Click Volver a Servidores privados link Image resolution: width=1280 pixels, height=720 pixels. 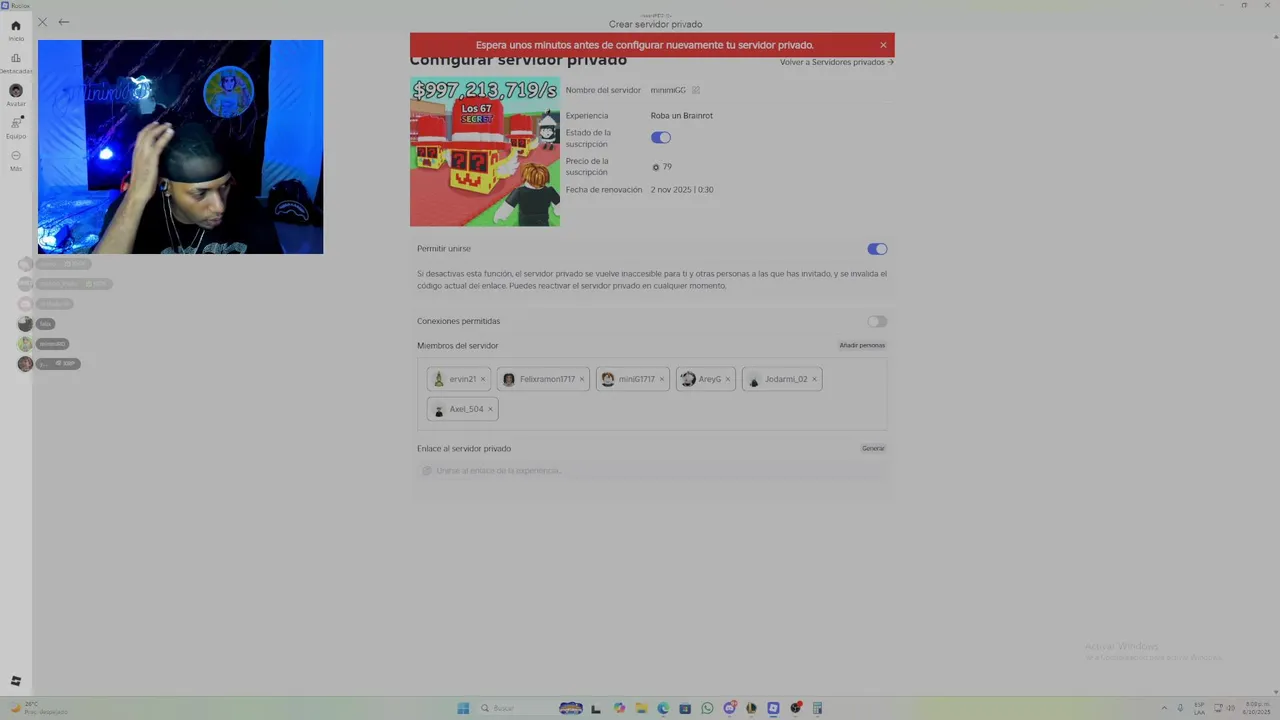[x=837, y=62]
